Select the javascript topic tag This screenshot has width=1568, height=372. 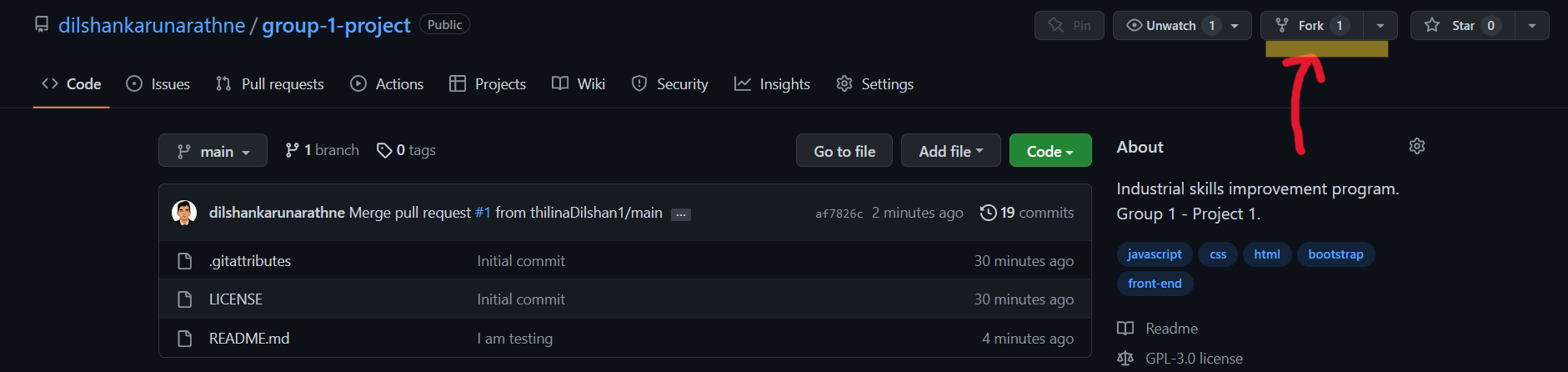(1155, 254)
